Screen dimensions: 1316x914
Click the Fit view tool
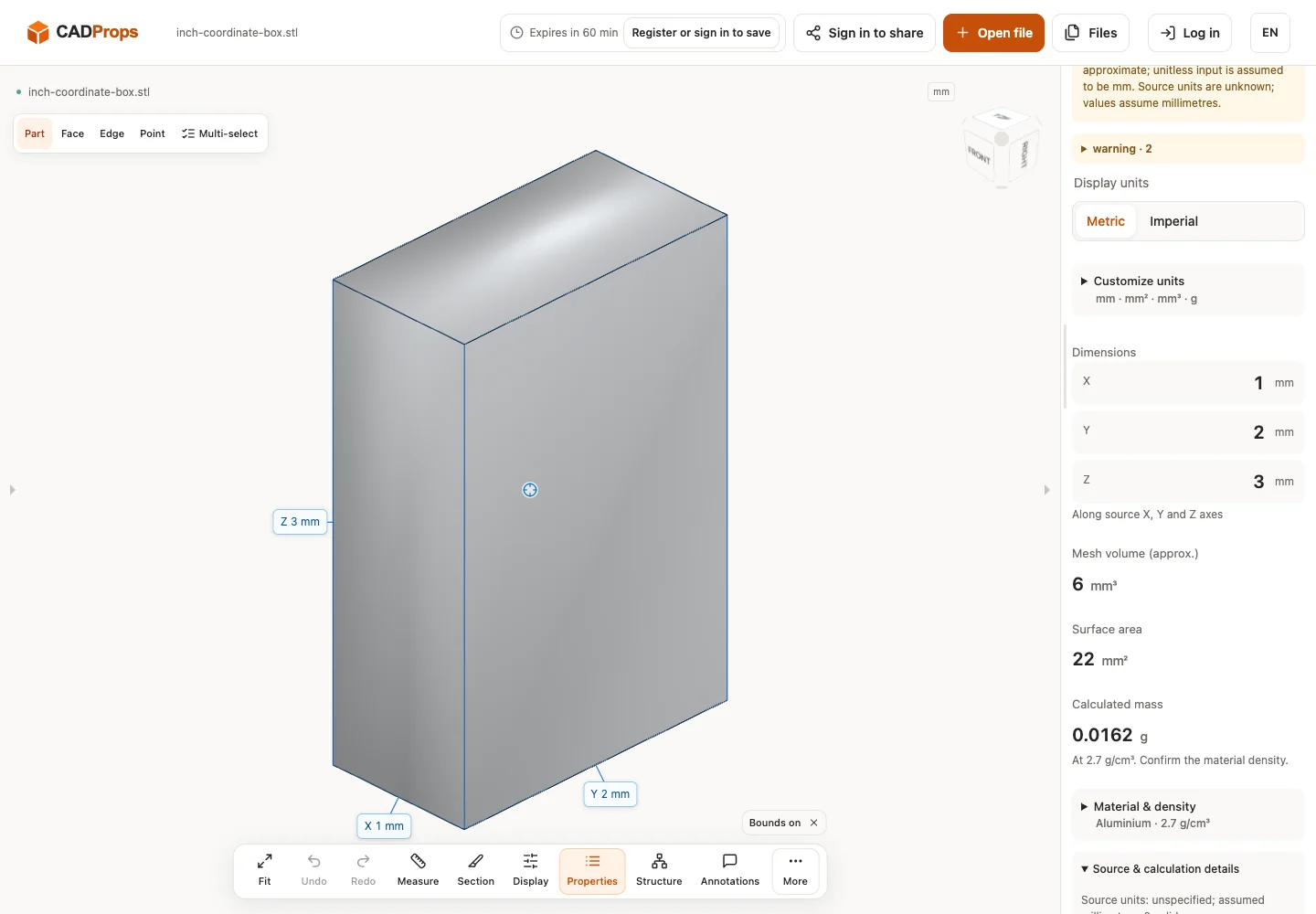264,870
